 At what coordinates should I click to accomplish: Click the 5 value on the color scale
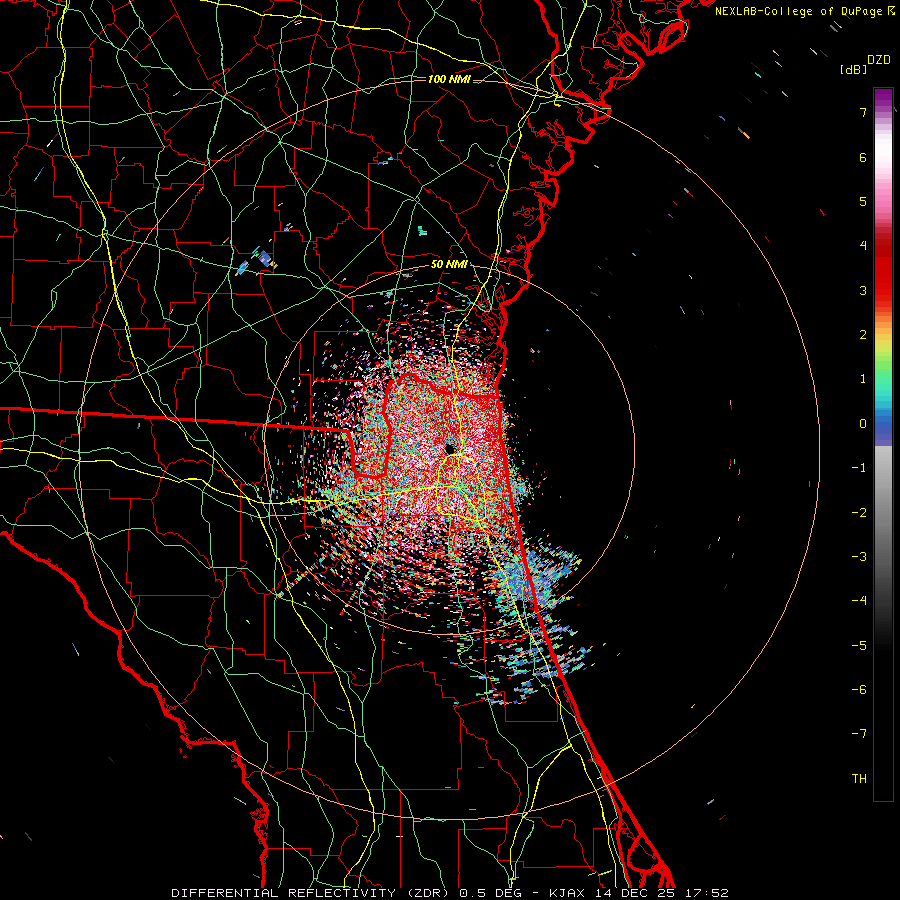point(863,201)
